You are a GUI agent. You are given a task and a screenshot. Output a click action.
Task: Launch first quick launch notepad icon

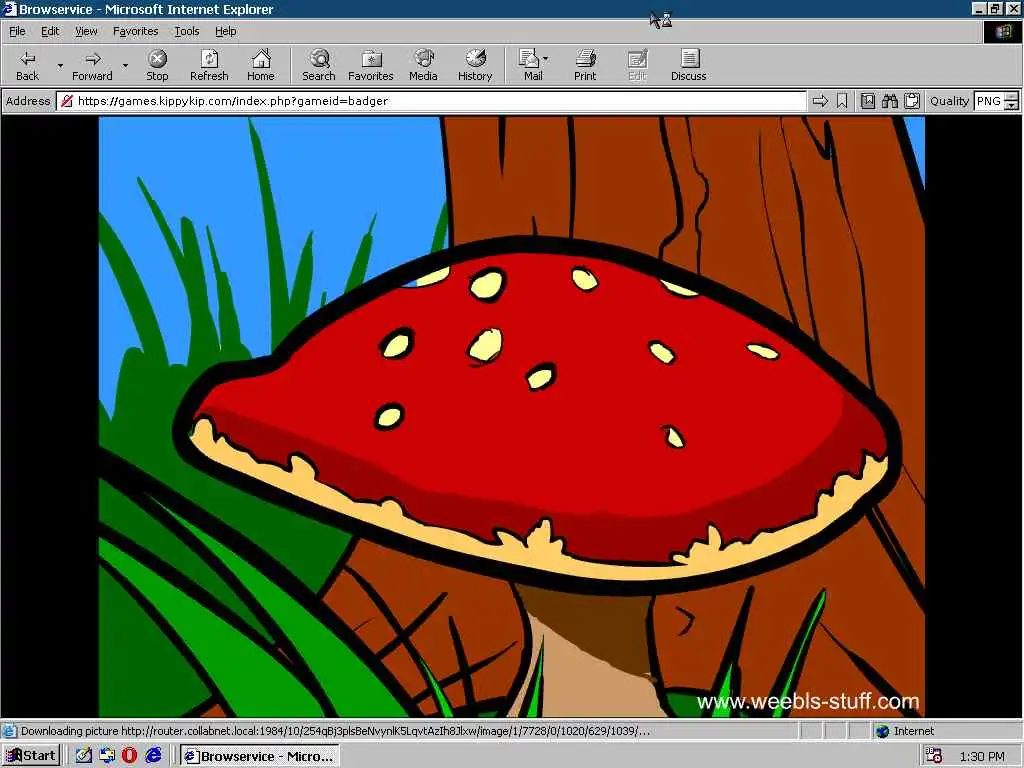point(84,756)
